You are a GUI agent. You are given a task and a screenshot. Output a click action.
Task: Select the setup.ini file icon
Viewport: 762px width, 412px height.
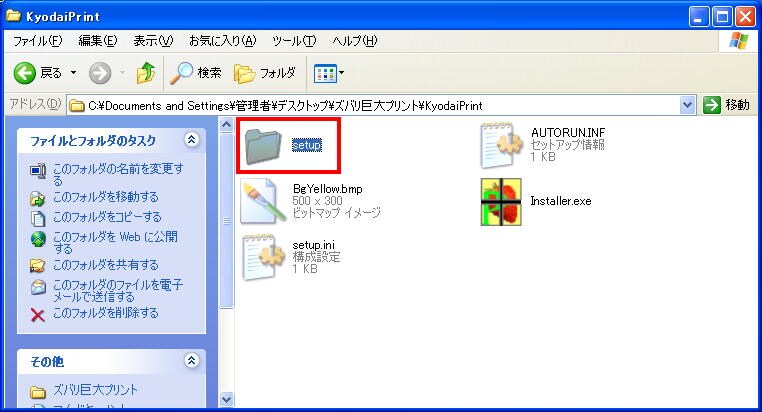coord(263,257)
